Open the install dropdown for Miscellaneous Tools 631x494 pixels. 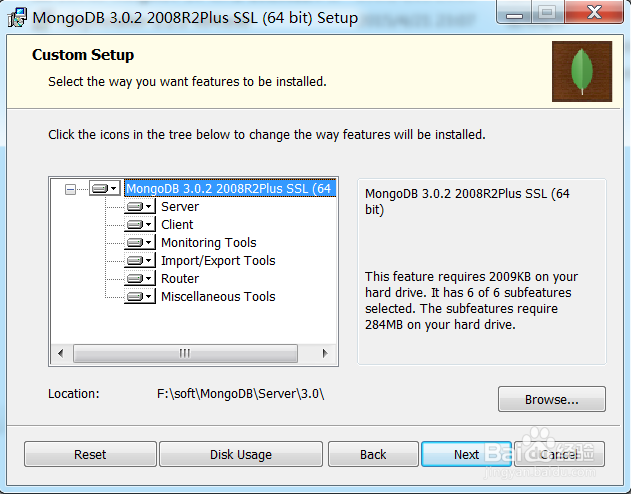point(140,296)
